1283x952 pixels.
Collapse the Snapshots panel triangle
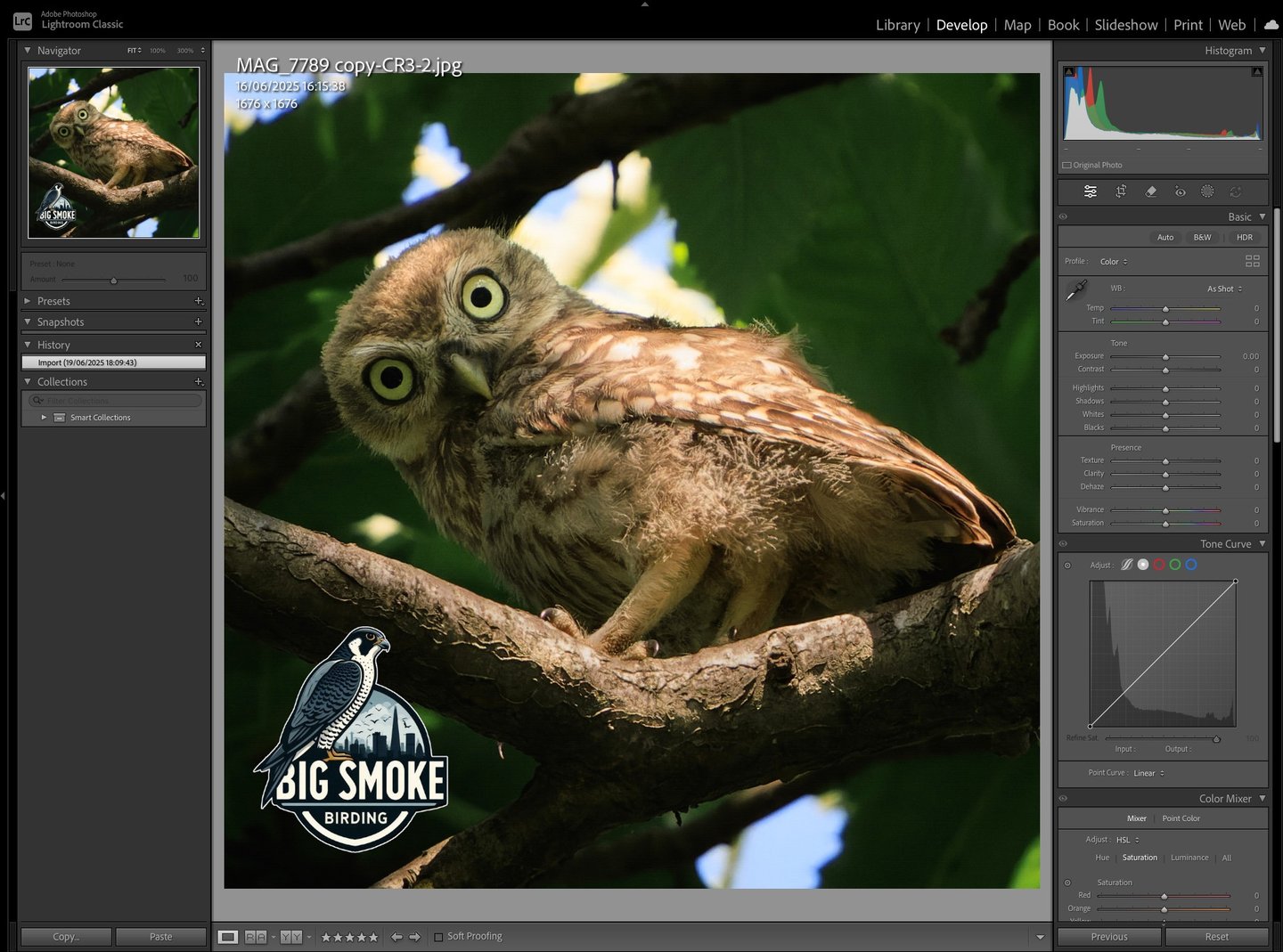click(28, 321)
